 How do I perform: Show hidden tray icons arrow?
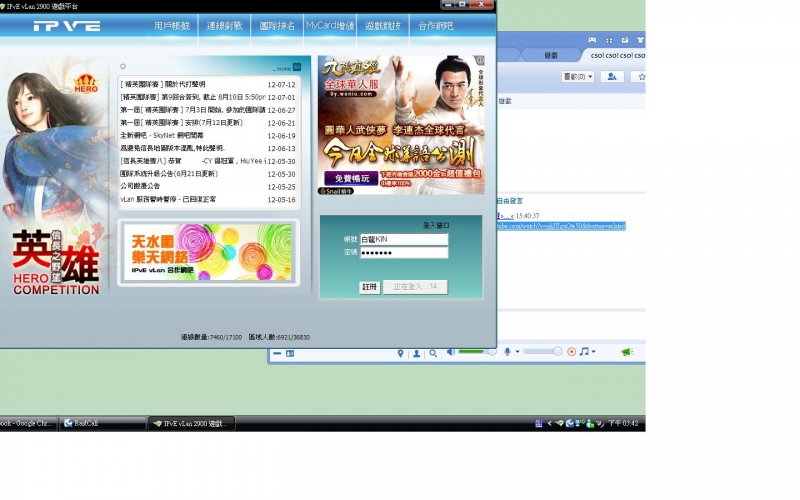549,423
